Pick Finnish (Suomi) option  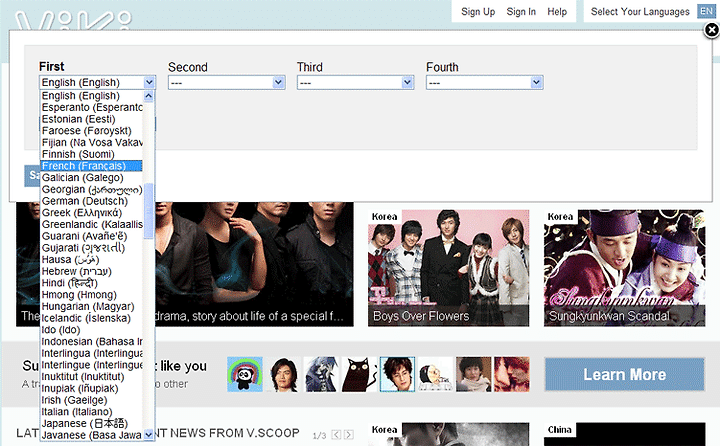pos(92,154)
